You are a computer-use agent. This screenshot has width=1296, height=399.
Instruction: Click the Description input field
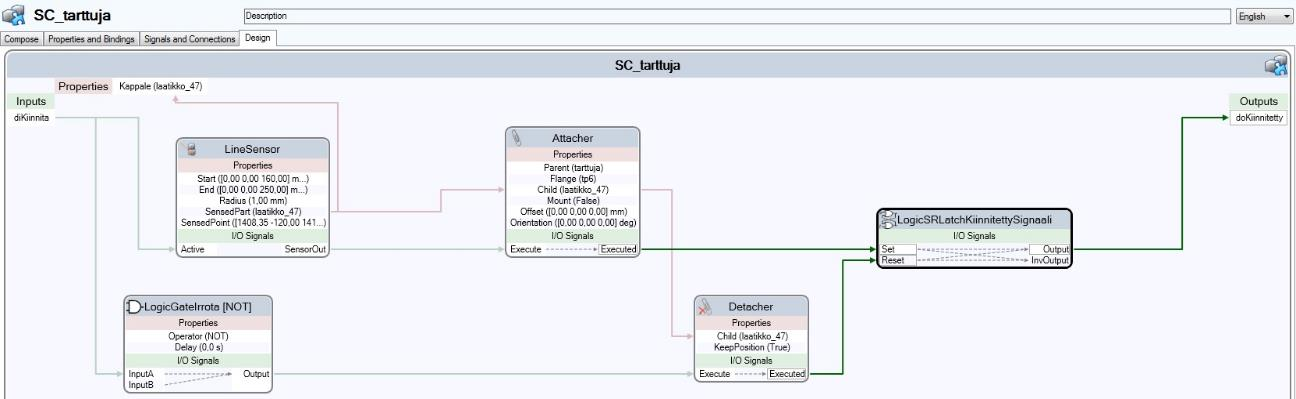click(x=738, y=16)
